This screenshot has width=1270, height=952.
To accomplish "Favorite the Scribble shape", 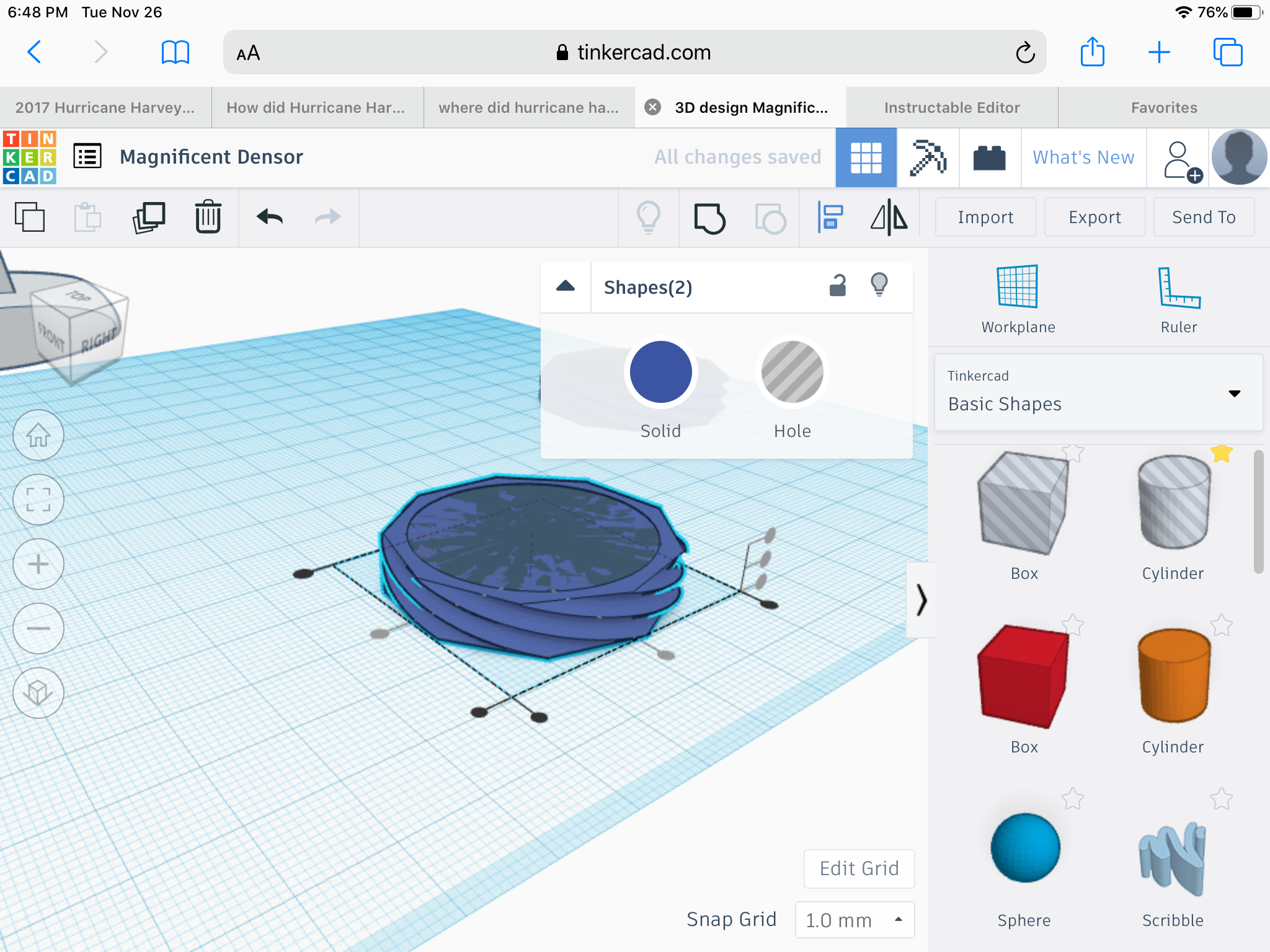I will coord(1222,798).
